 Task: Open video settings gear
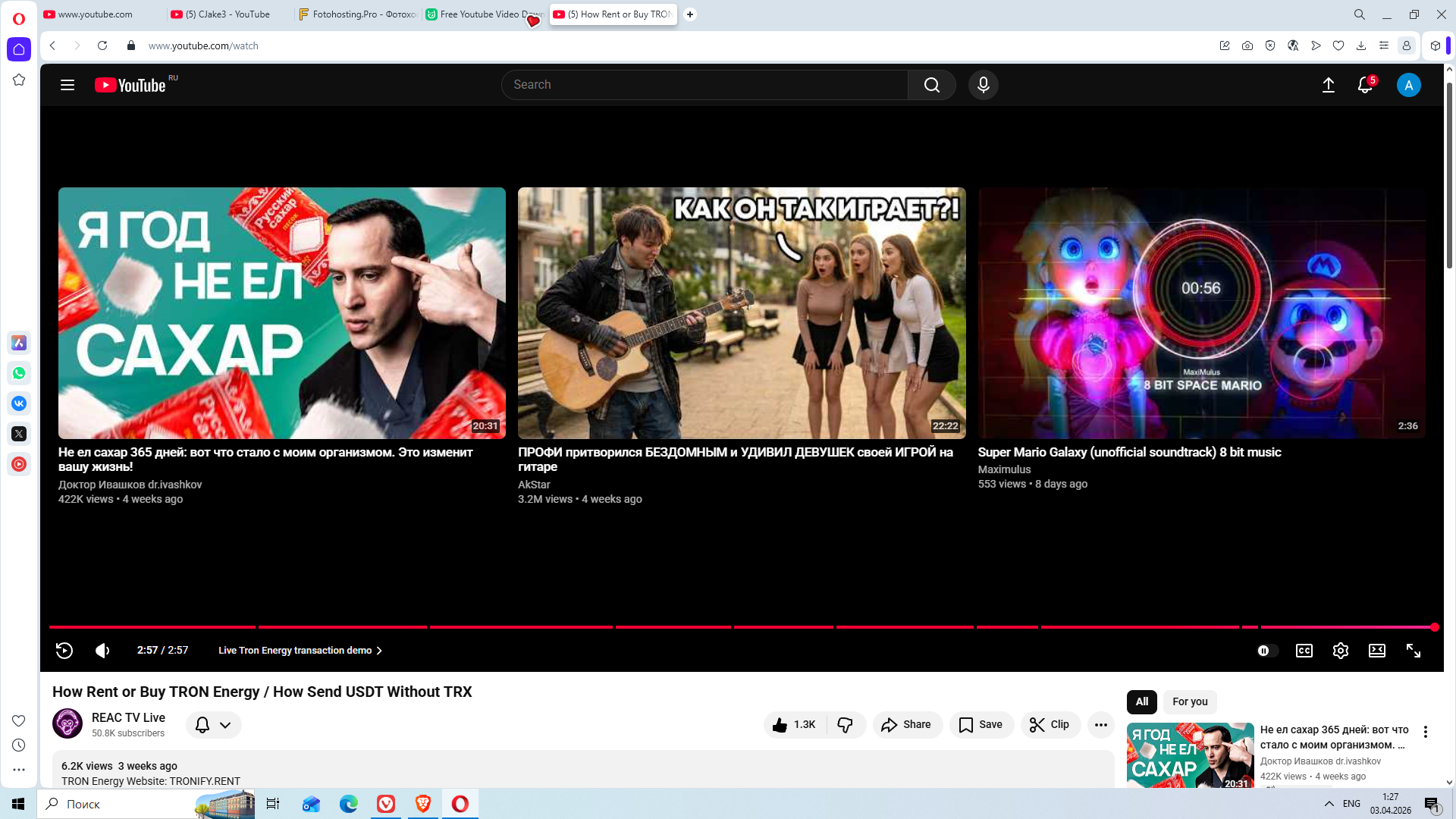pyautogui.click(x=1340, y=651)
